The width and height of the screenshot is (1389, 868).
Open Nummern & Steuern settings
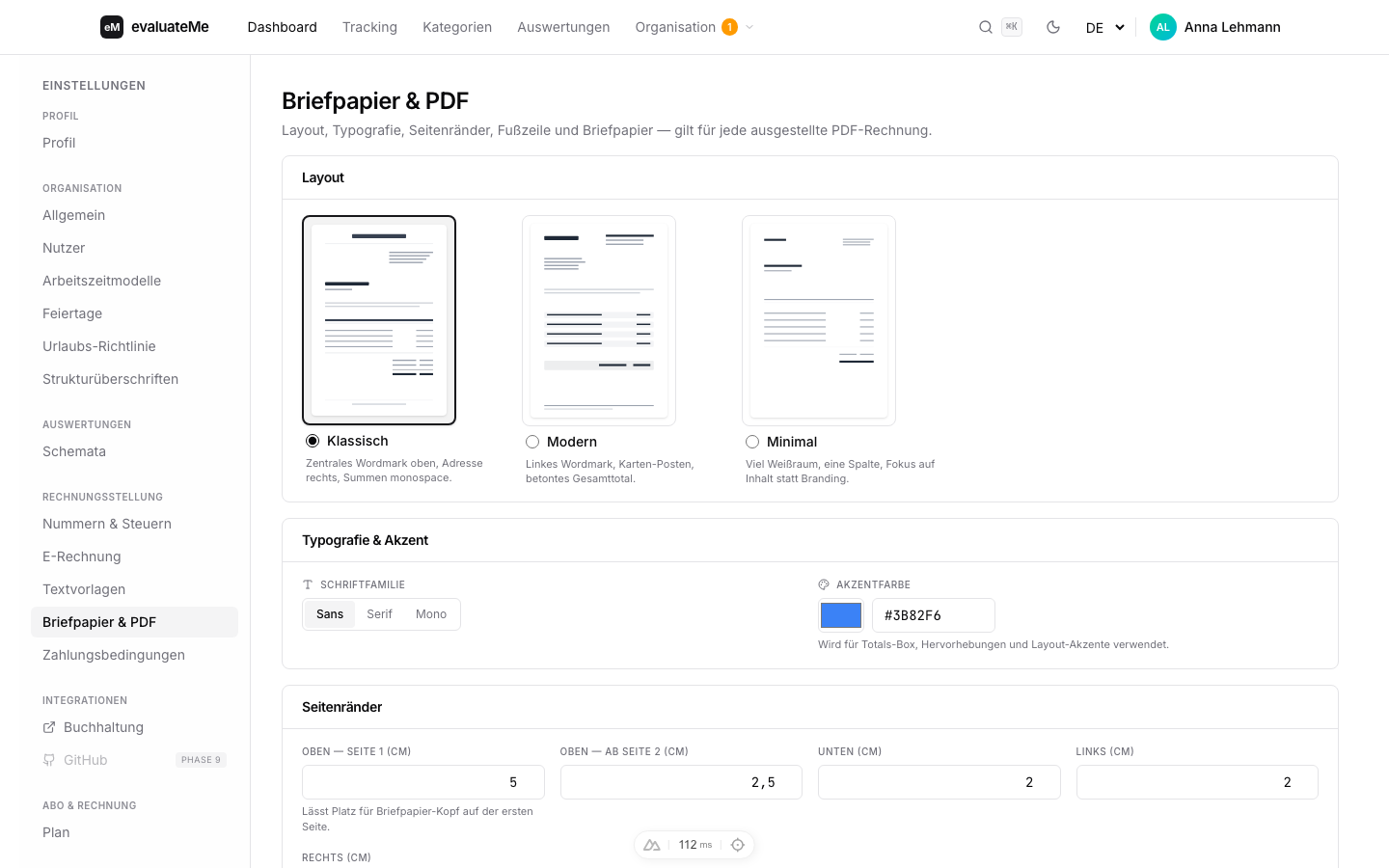pyautogui.click(x=134, y=524)
